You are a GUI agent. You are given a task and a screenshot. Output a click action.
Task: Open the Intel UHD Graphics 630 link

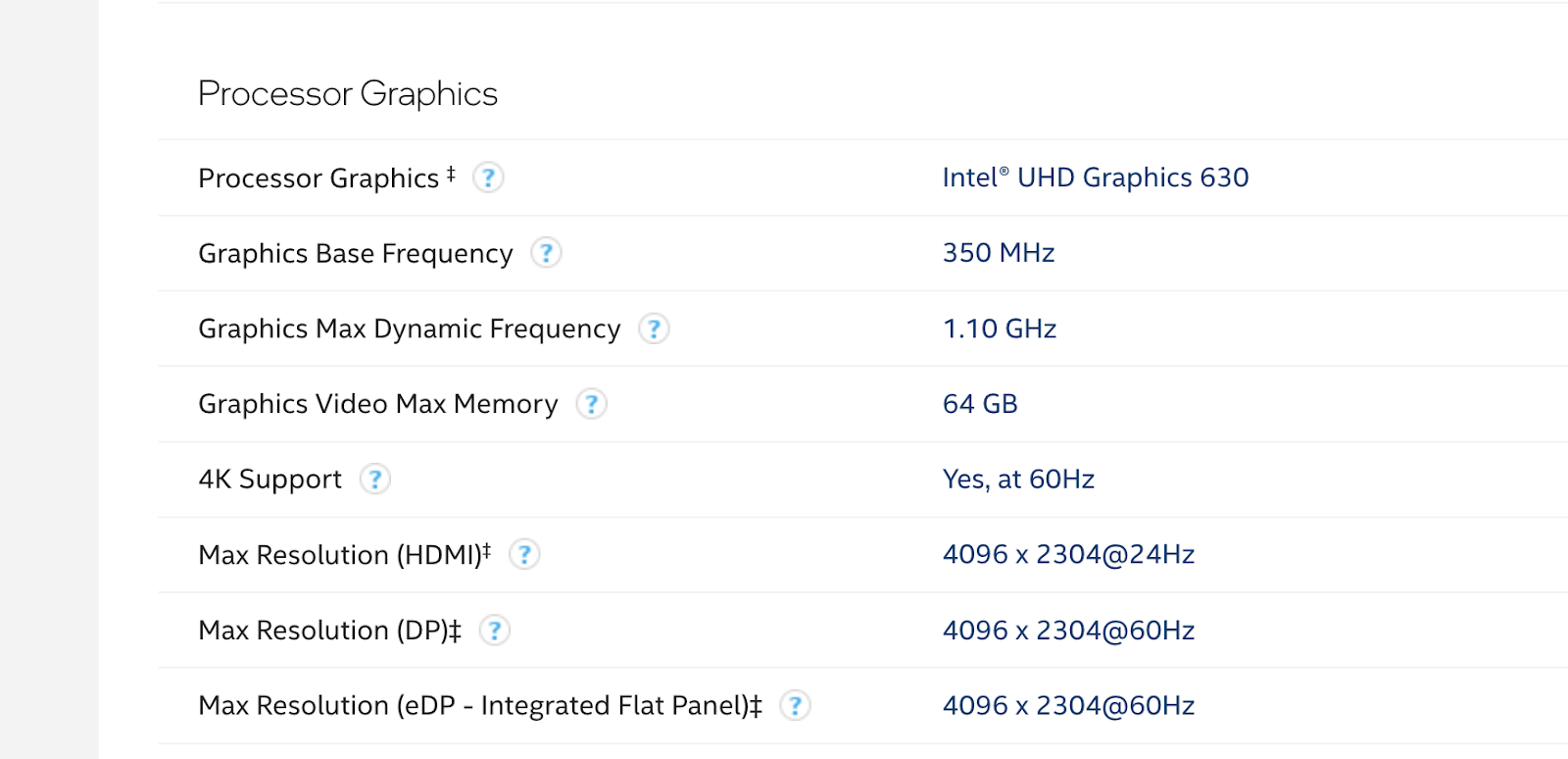[1095, 177]
